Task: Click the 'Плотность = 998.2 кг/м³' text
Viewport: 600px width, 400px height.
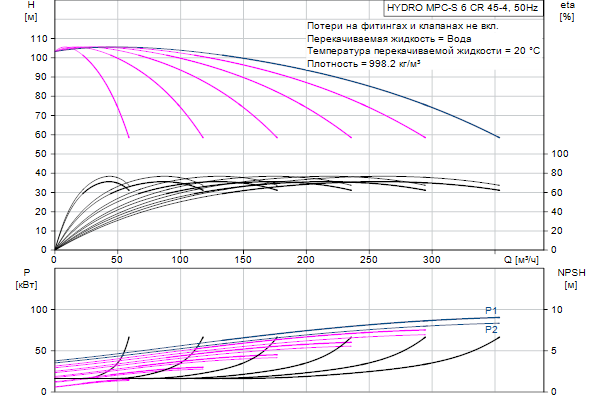Action: pyautogui.click(x=365, y=63)
